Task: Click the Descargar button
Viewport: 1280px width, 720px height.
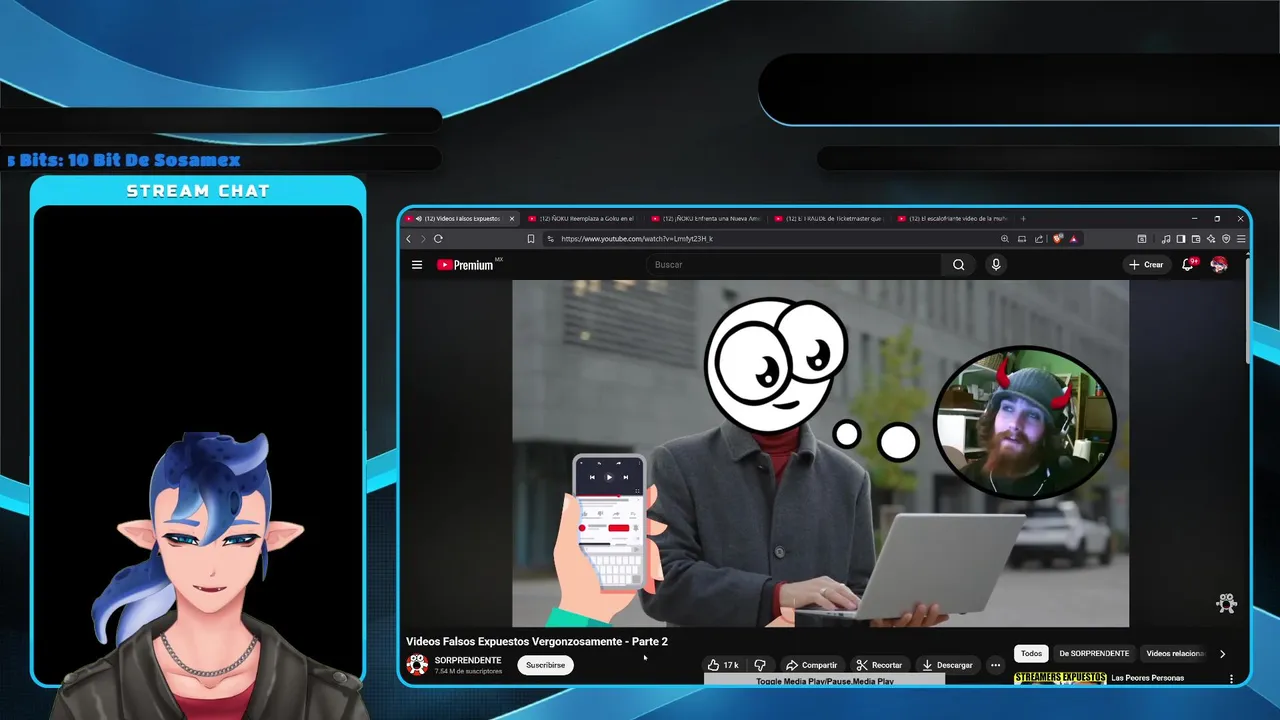Action: [x=947, y=665]
